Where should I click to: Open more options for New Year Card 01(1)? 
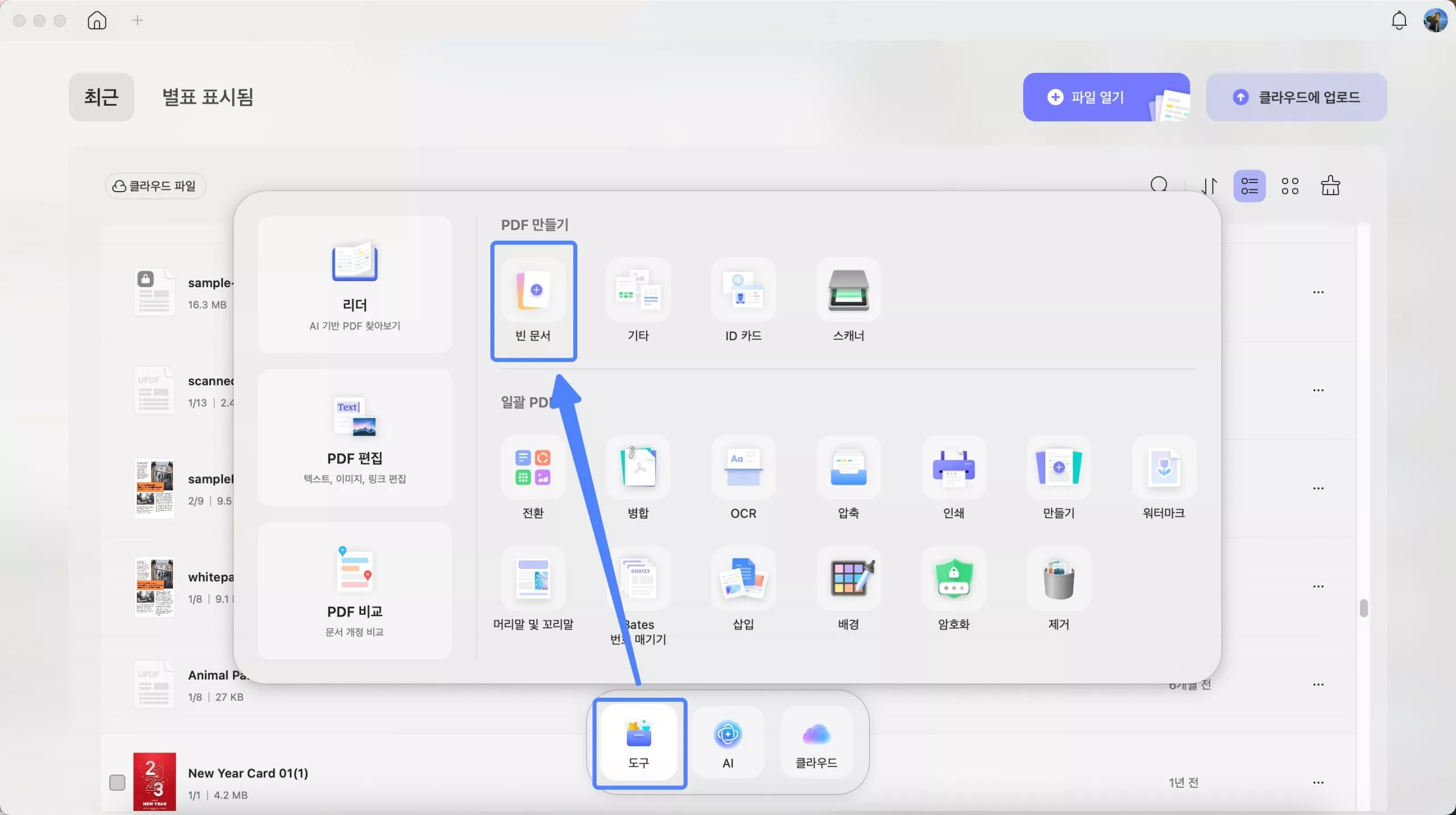[x=1318, y=783]
